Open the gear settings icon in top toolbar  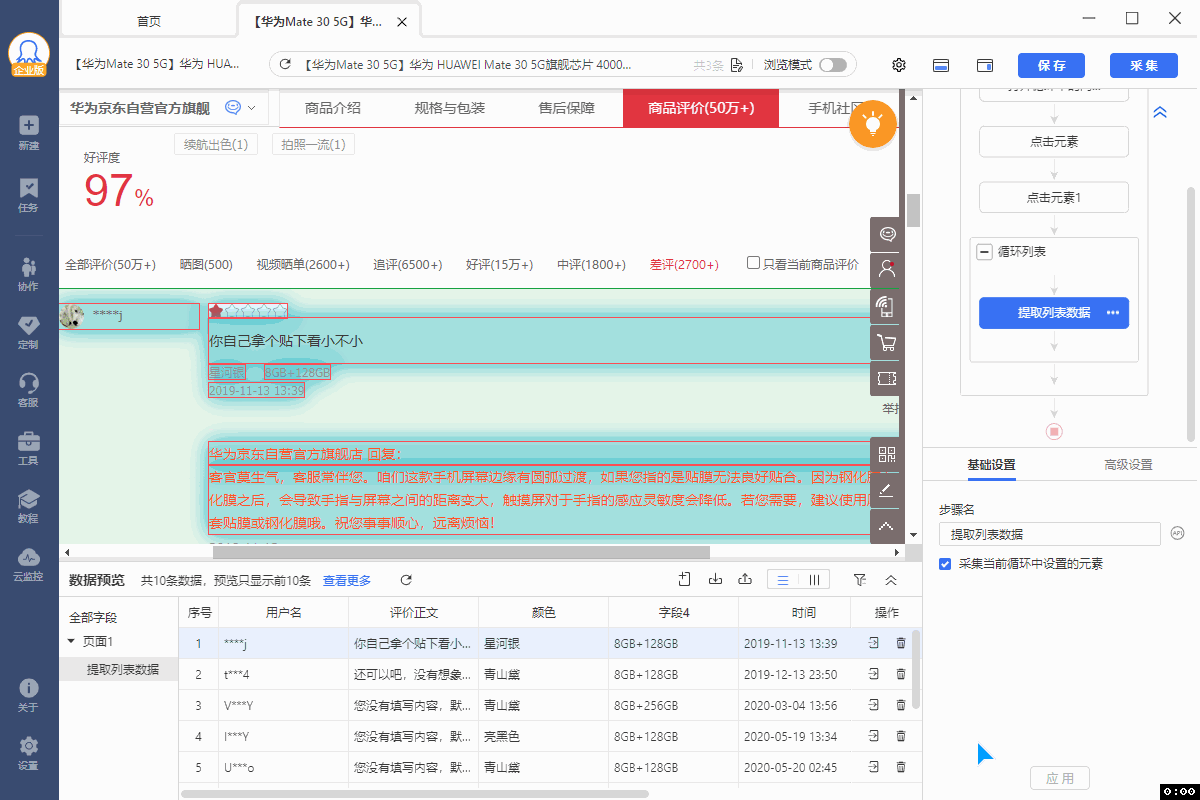point(899,65)
